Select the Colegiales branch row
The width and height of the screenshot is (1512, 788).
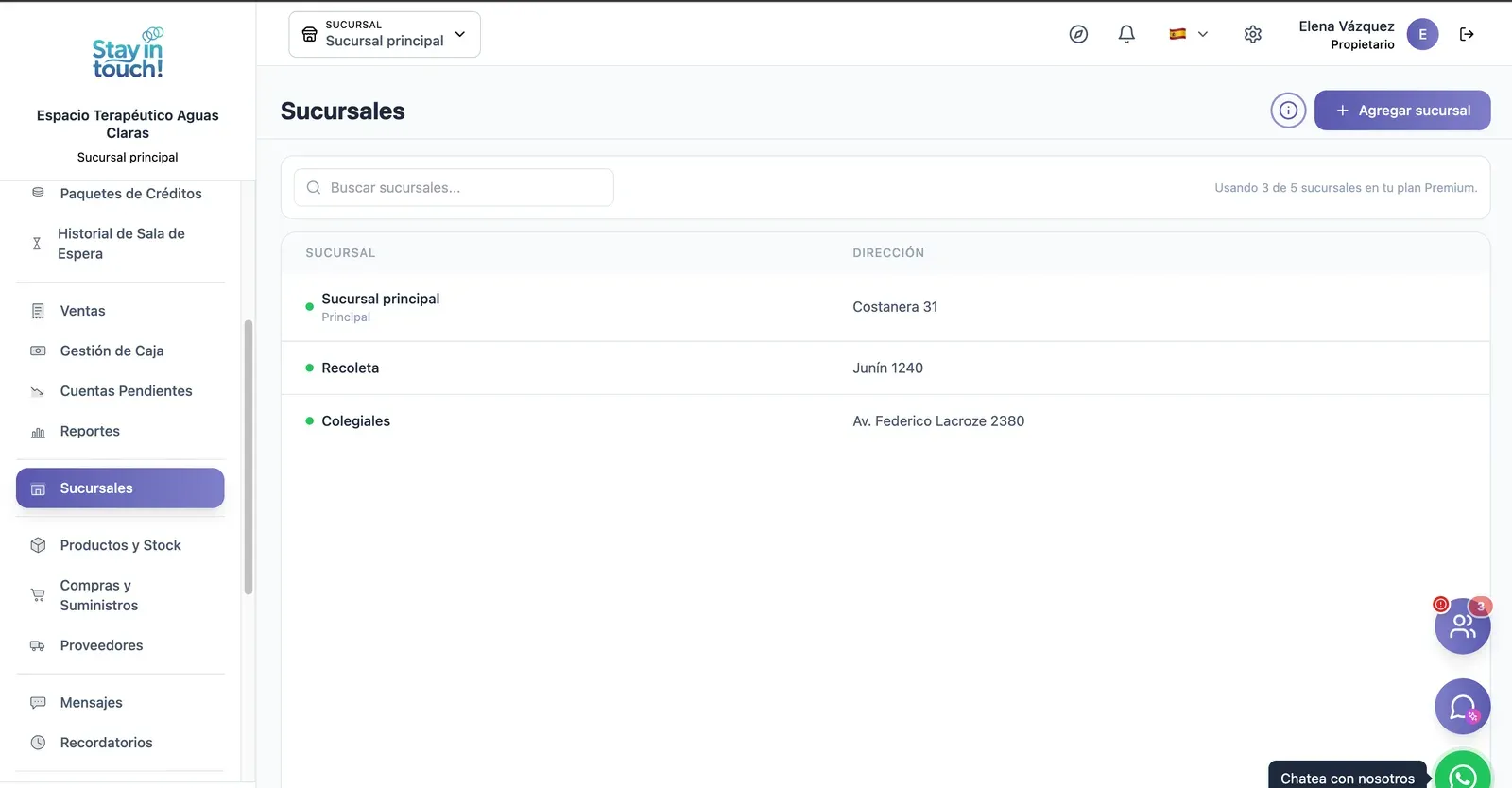click(x=885, y=421)
